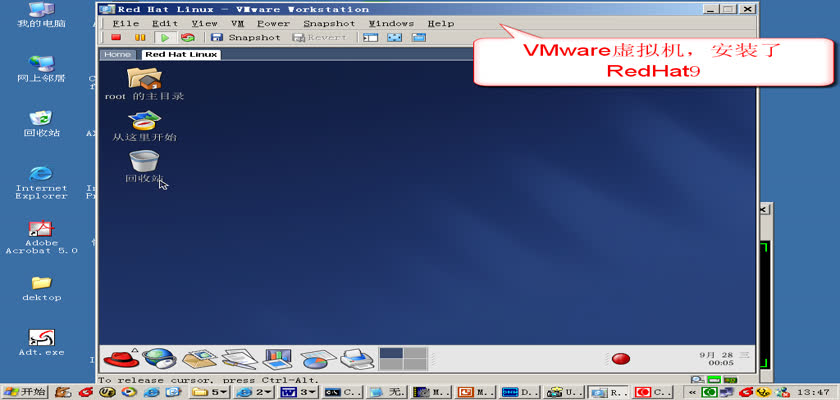This screenshot has width=840, height=400.
Task: Switch to the Home tab
Action: (117, 54)
